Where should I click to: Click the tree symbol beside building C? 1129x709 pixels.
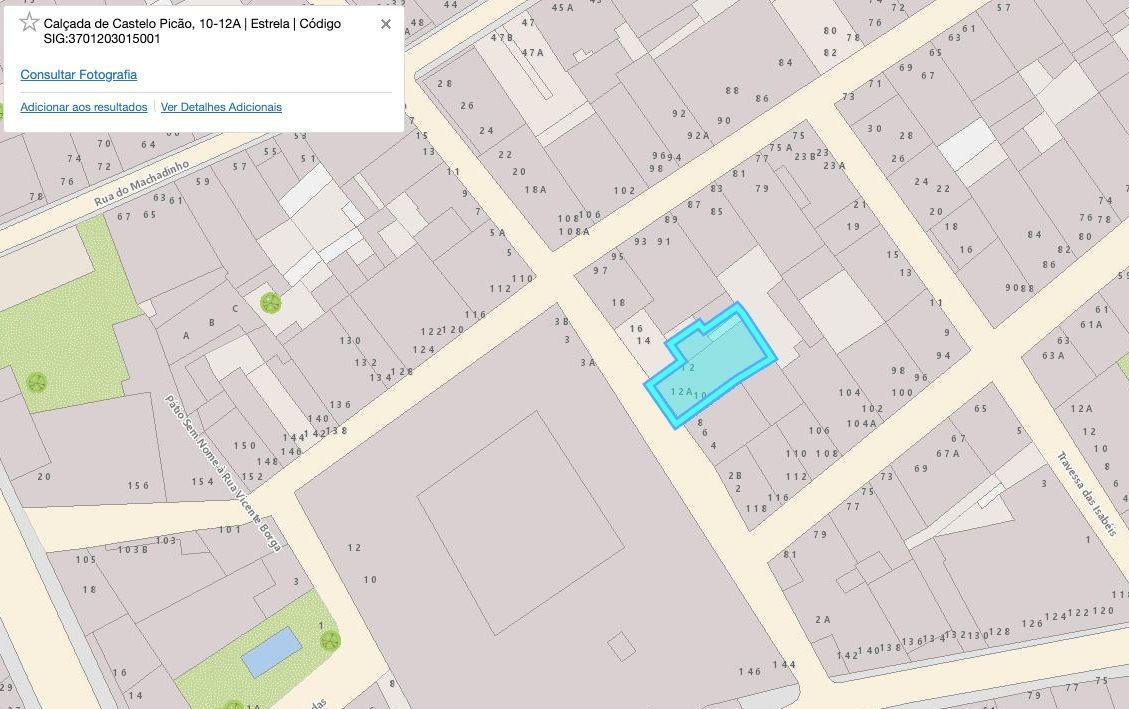coord(270,303)
